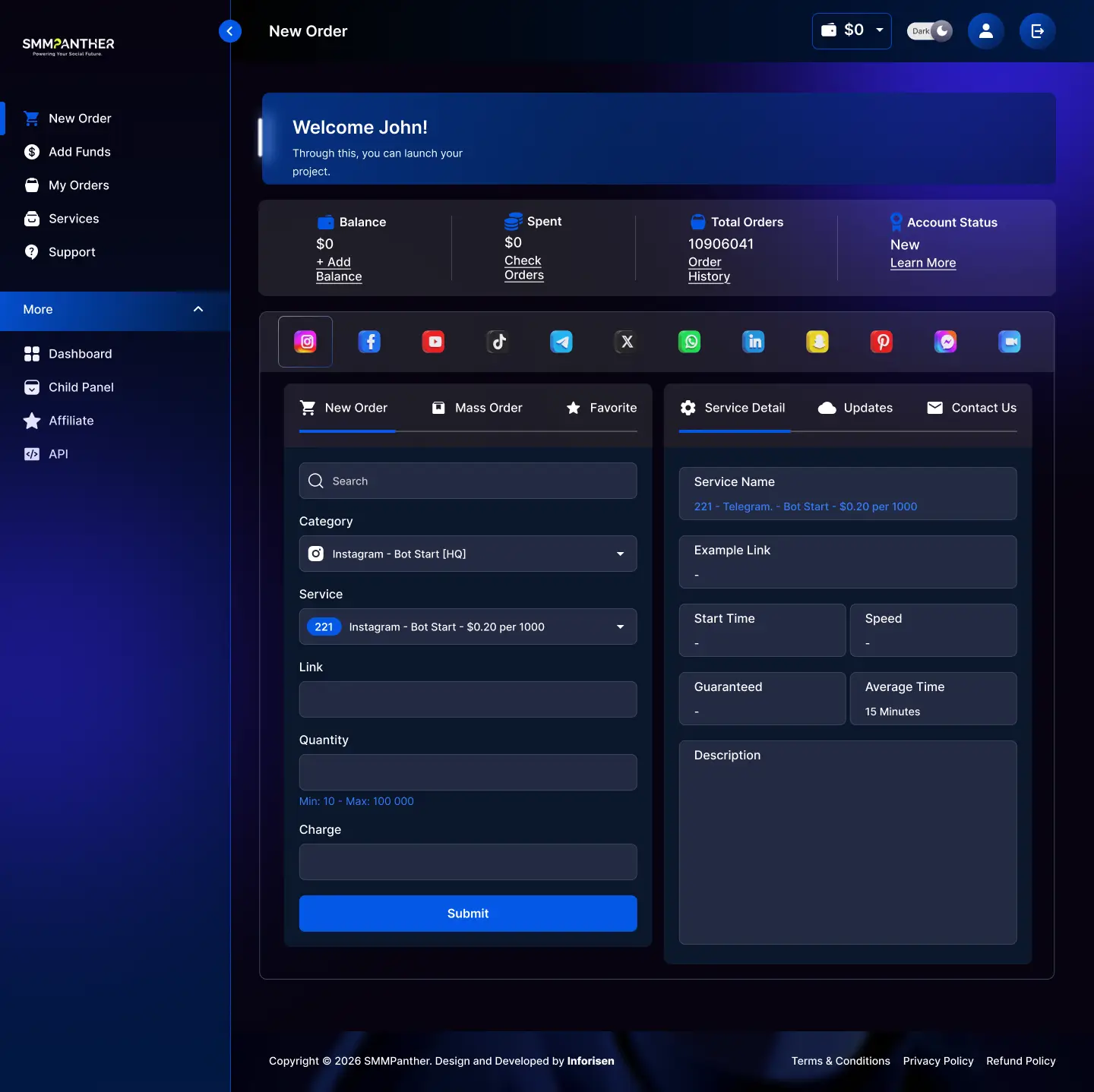The height and width of the screenshot is (1092, 1094).
Task: Choose the TikTok platform icon
Action: click(x=498, y=342)
